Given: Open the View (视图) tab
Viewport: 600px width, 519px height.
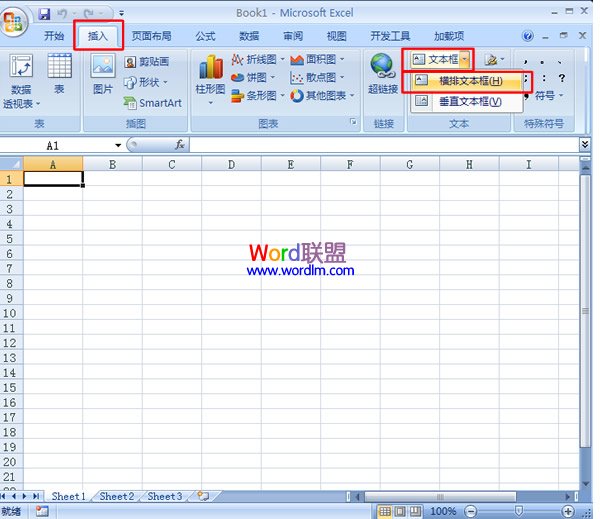Looking at the screenshot, I should [337, 36].
